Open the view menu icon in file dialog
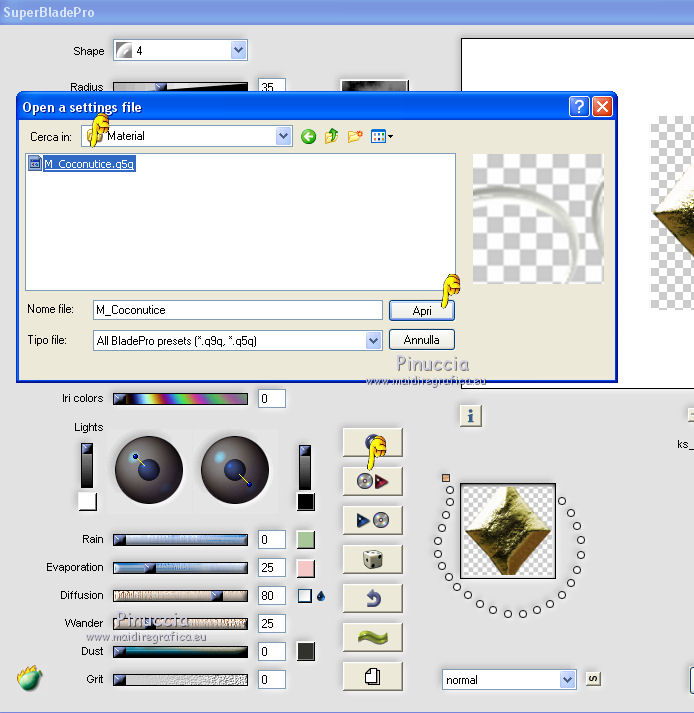The image size is (694, 713). tap(382, 136)
